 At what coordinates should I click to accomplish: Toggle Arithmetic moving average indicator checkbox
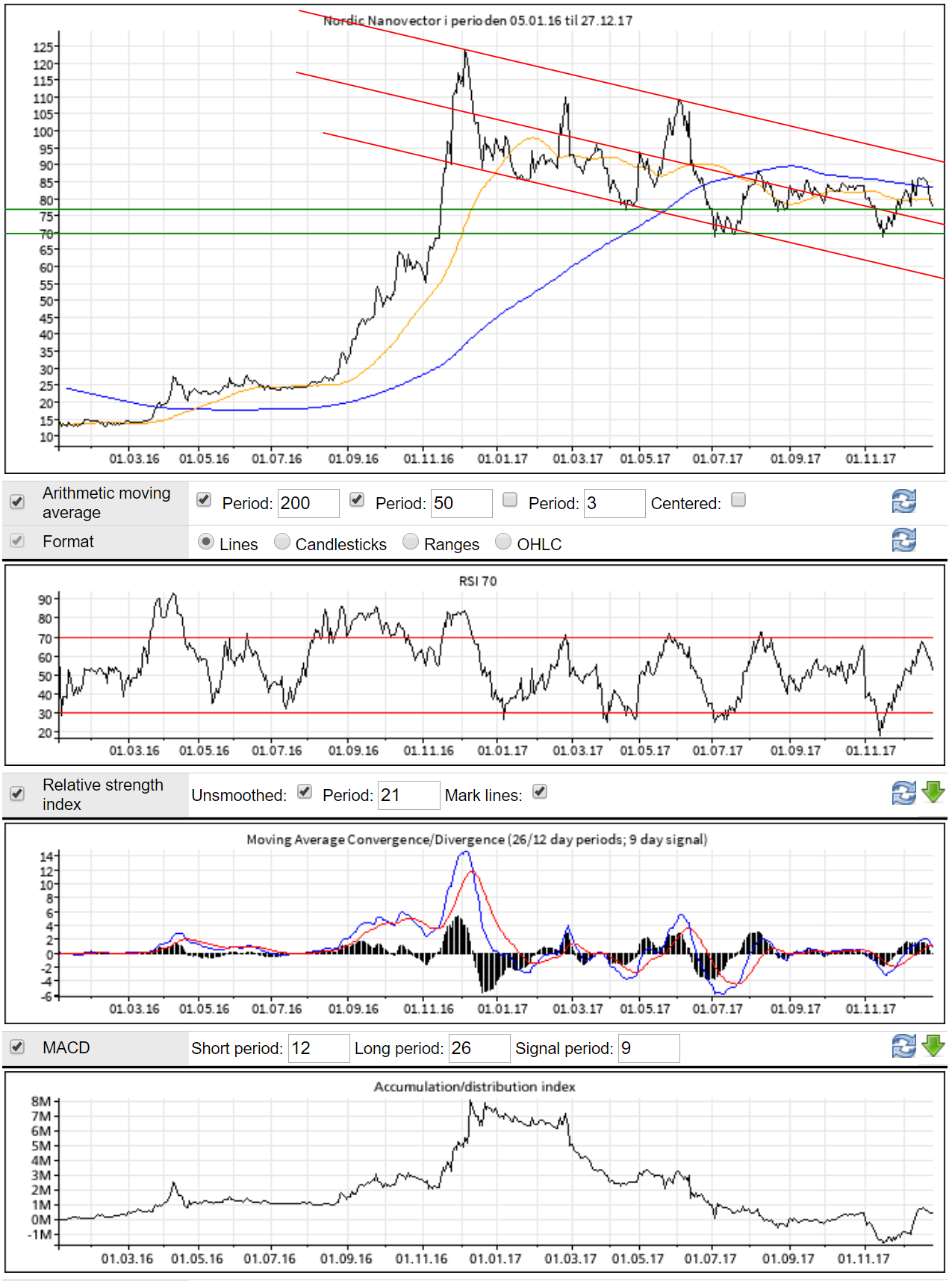17,502
